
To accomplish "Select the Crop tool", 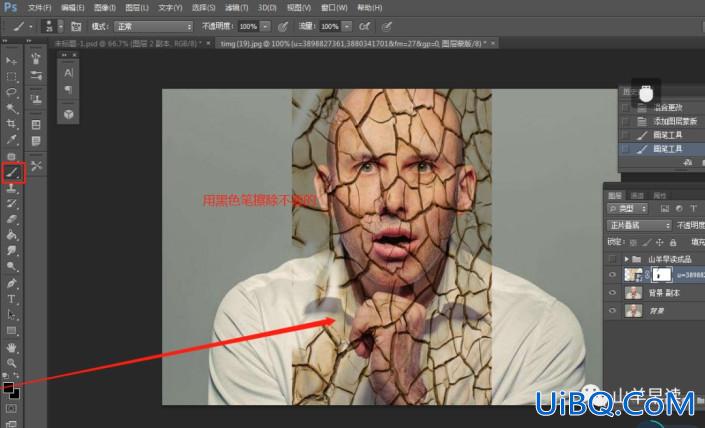I will pos(11,124).
